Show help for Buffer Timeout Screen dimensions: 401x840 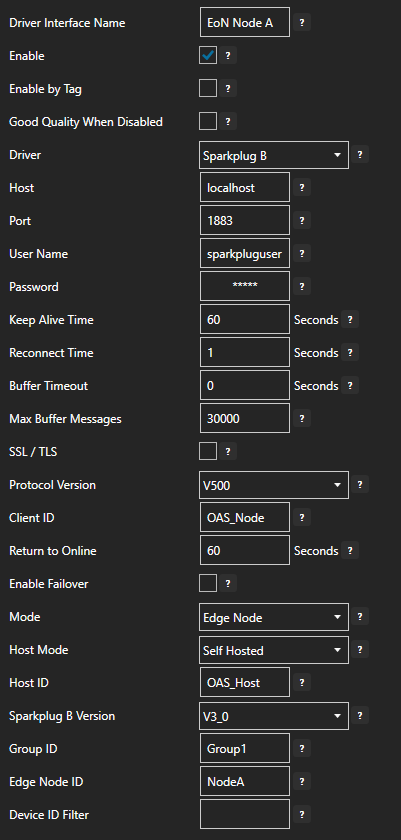click(350, 386)
